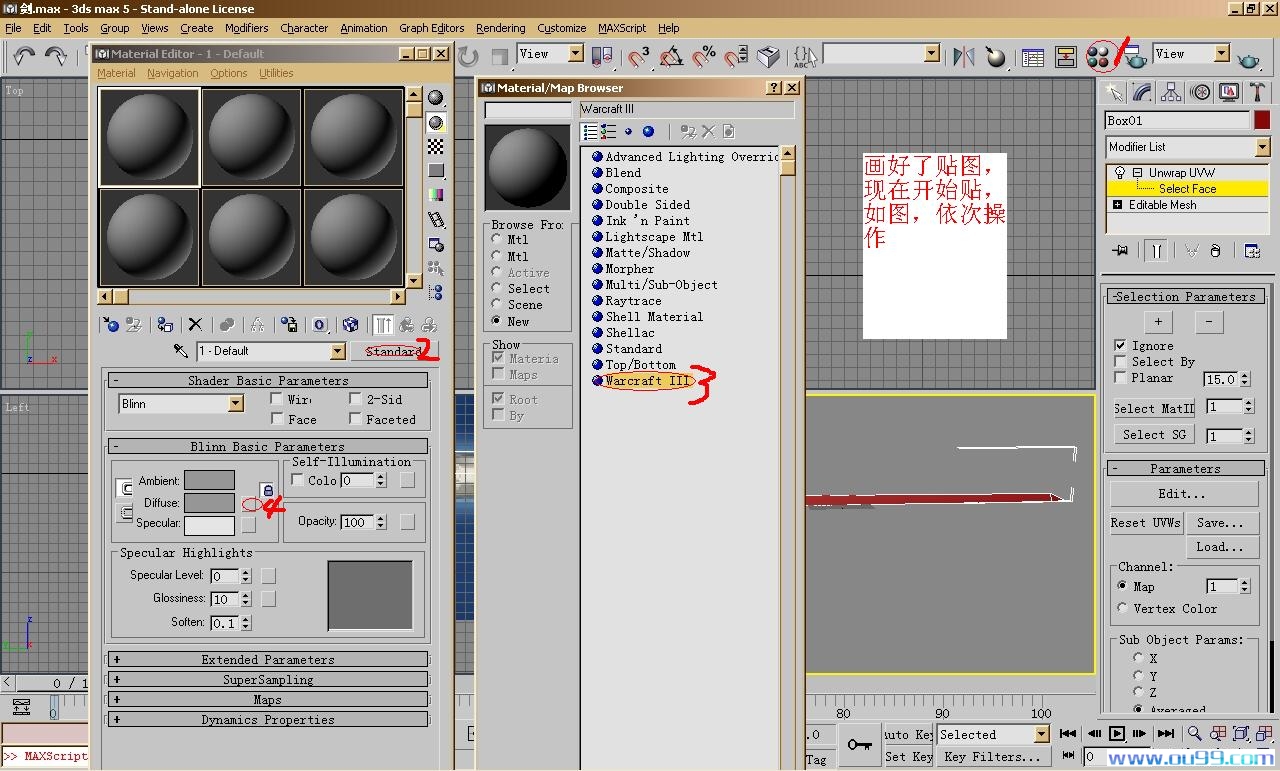Click the Play Animation button
The width and height of the screenshot is (1280, 771).
coord(1117,734)
